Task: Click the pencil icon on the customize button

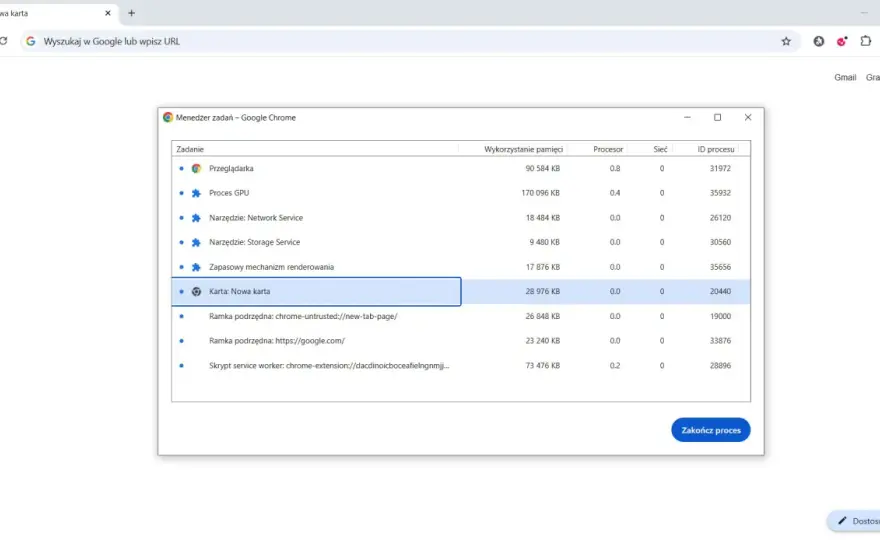Action: tap(842, 521)
